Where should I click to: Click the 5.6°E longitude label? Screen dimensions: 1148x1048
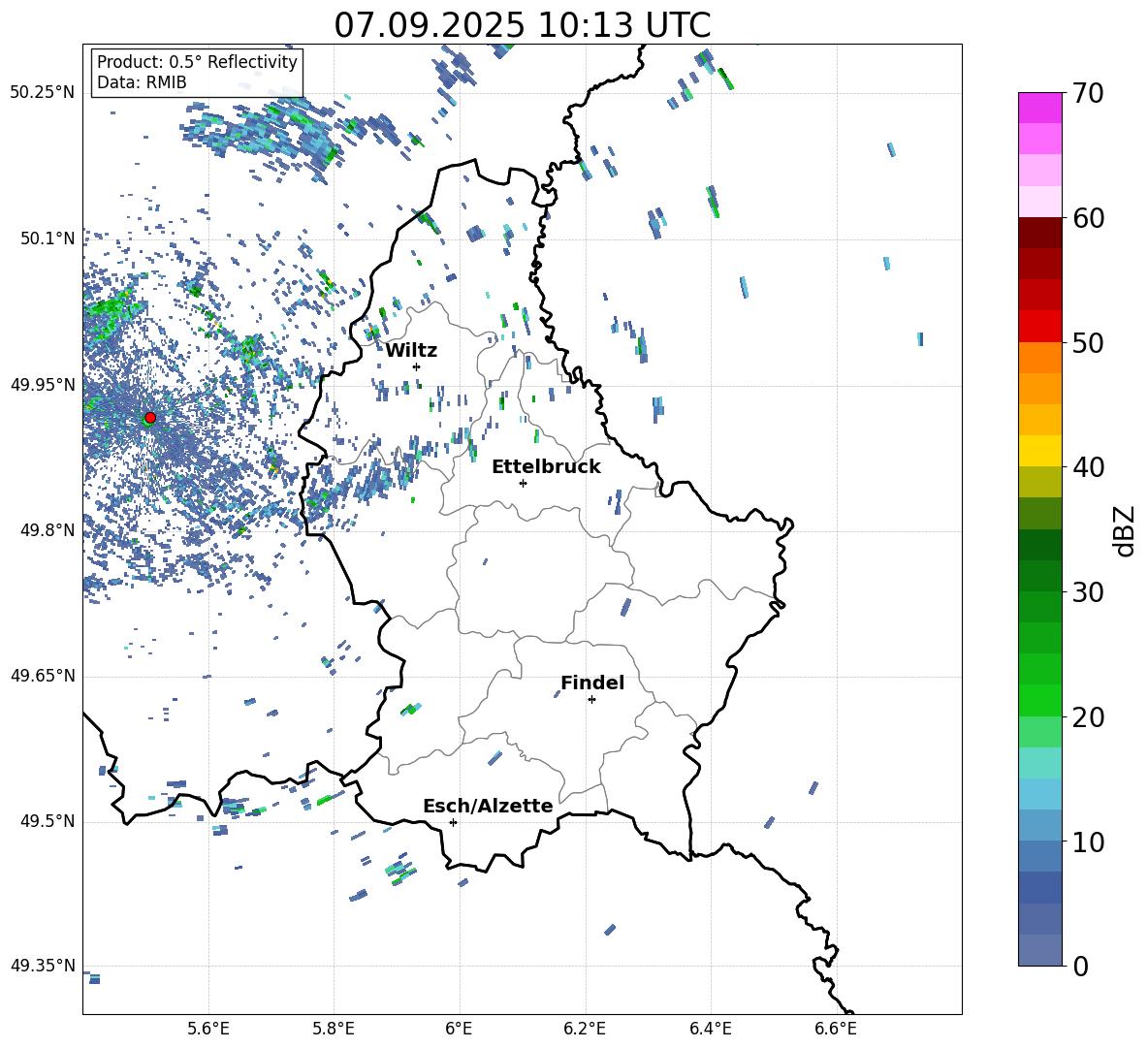pyautogui.click(x=208, y=1029)
